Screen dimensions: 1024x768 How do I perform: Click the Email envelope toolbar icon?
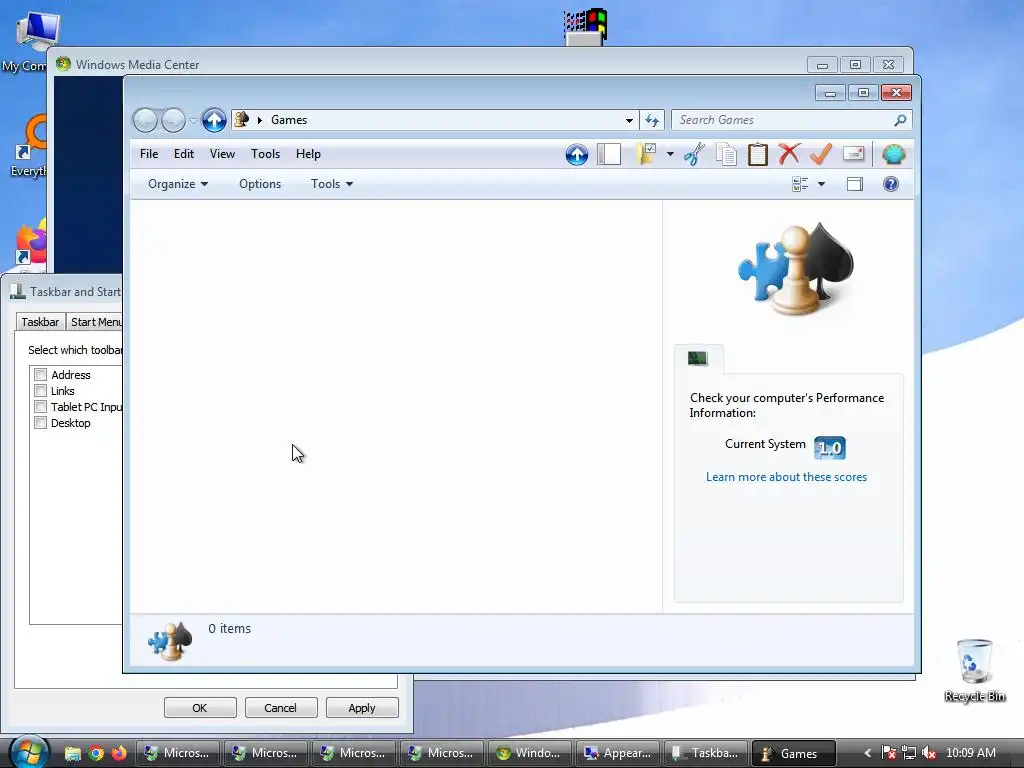pyautogui.click(x=854, y=154)
